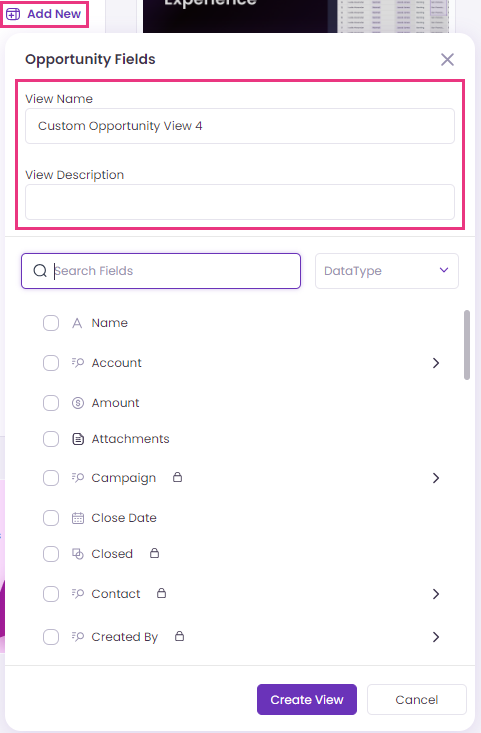Click the lookup icon beside Account

78,362
